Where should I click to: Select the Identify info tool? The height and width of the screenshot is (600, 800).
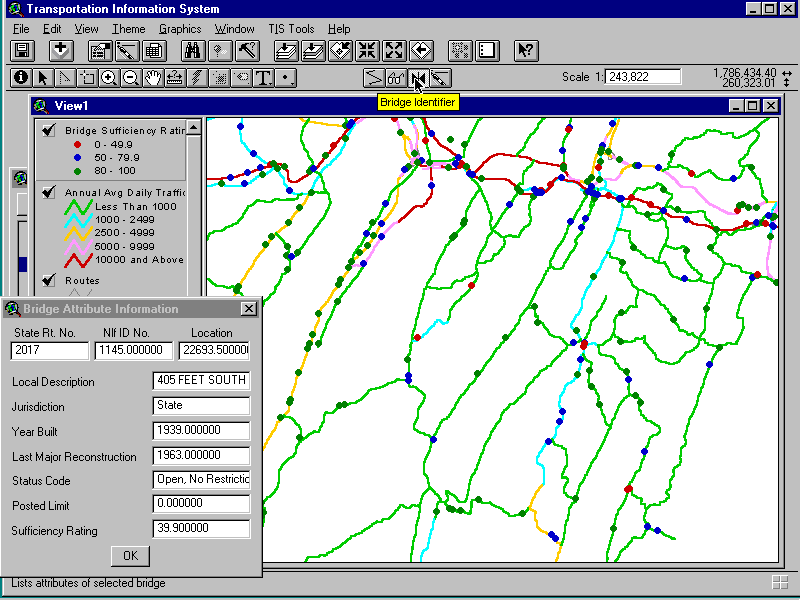point(21,77)
